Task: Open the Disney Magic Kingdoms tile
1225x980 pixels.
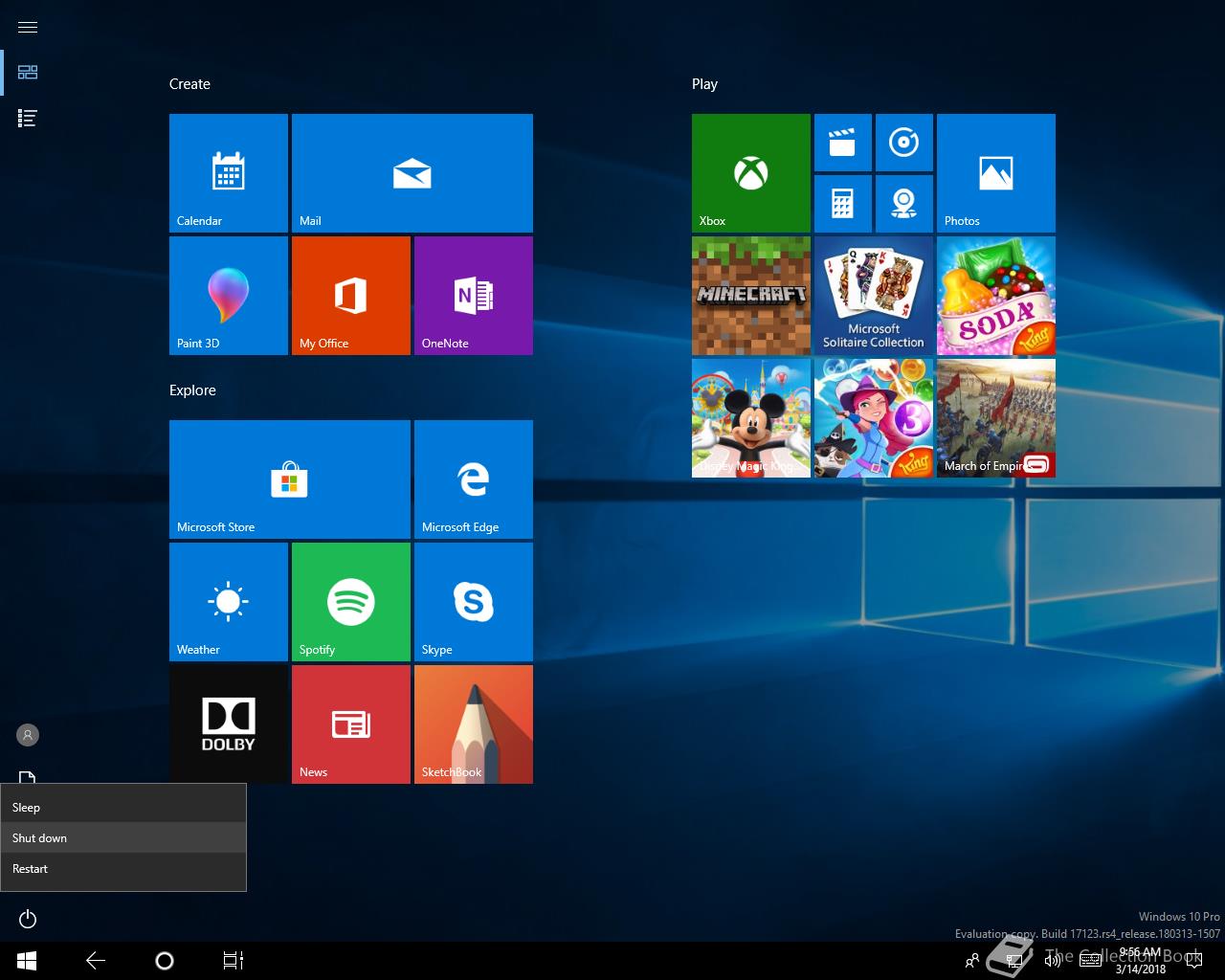Action: [x=751, y=418]
